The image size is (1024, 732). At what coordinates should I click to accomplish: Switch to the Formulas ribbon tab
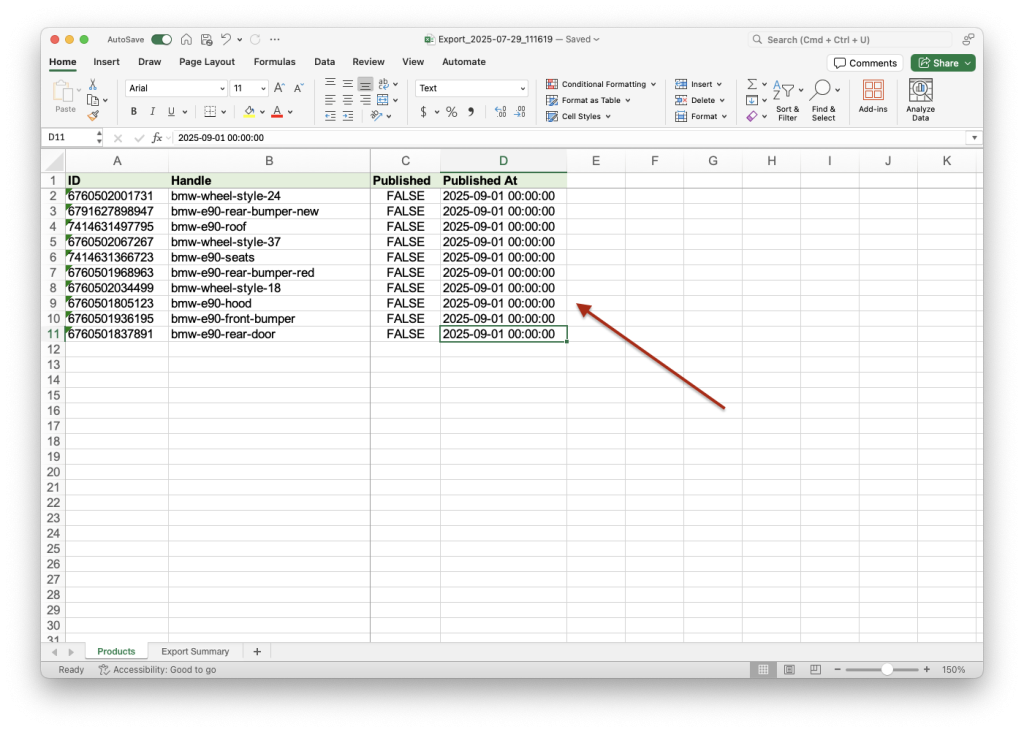274,61
